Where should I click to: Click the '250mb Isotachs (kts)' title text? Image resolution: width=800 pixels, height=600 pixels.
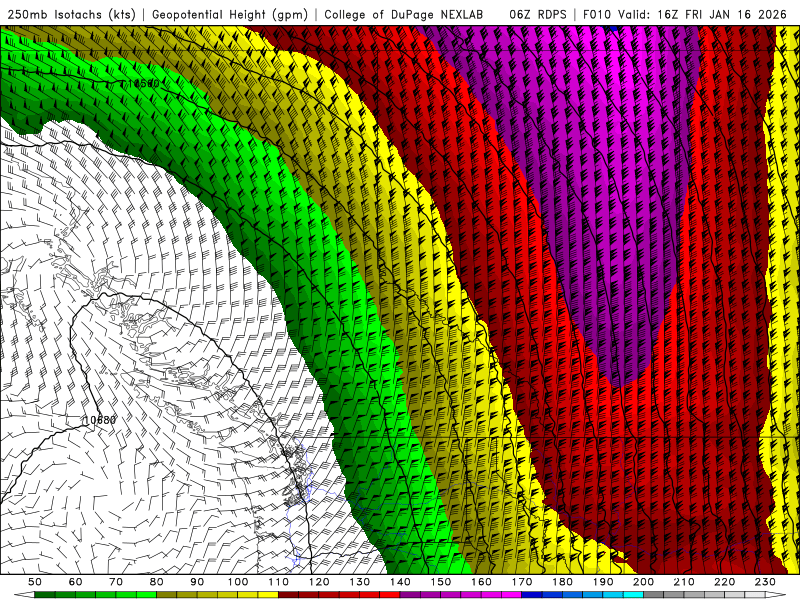[71, 14]
